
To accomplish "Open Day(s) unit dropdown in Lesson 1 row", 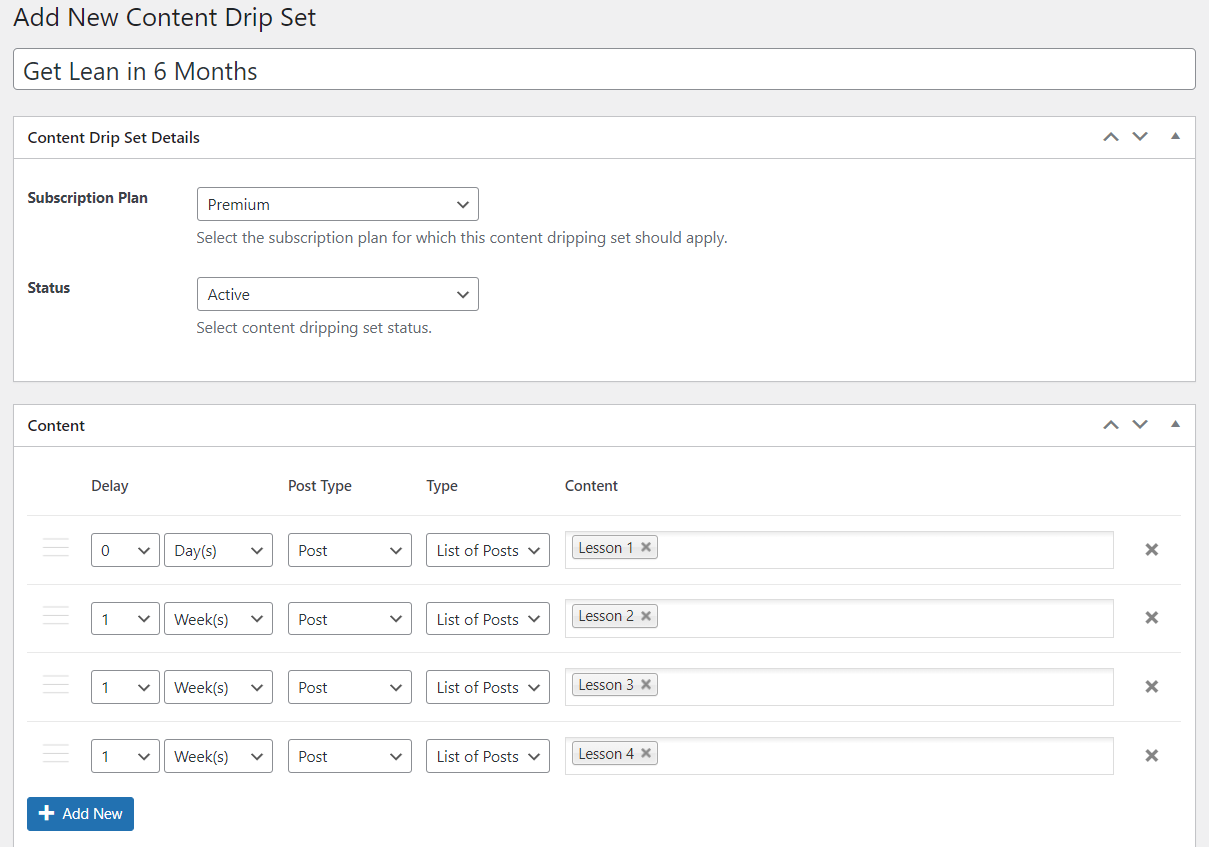I will tap(218, 550).
